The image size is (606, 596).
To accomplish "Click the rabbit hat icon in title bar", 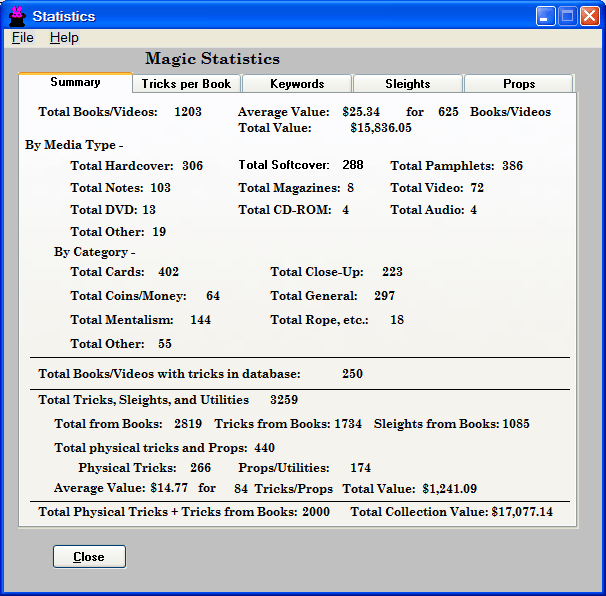I will click(16, 16).
